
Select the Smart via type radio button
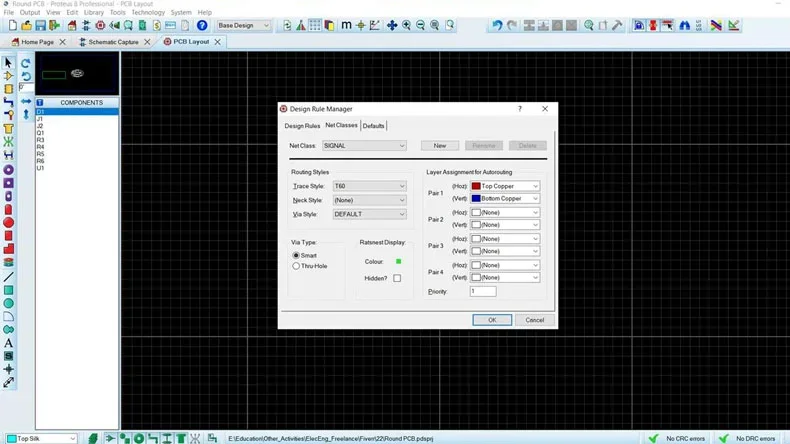[296, 256]
